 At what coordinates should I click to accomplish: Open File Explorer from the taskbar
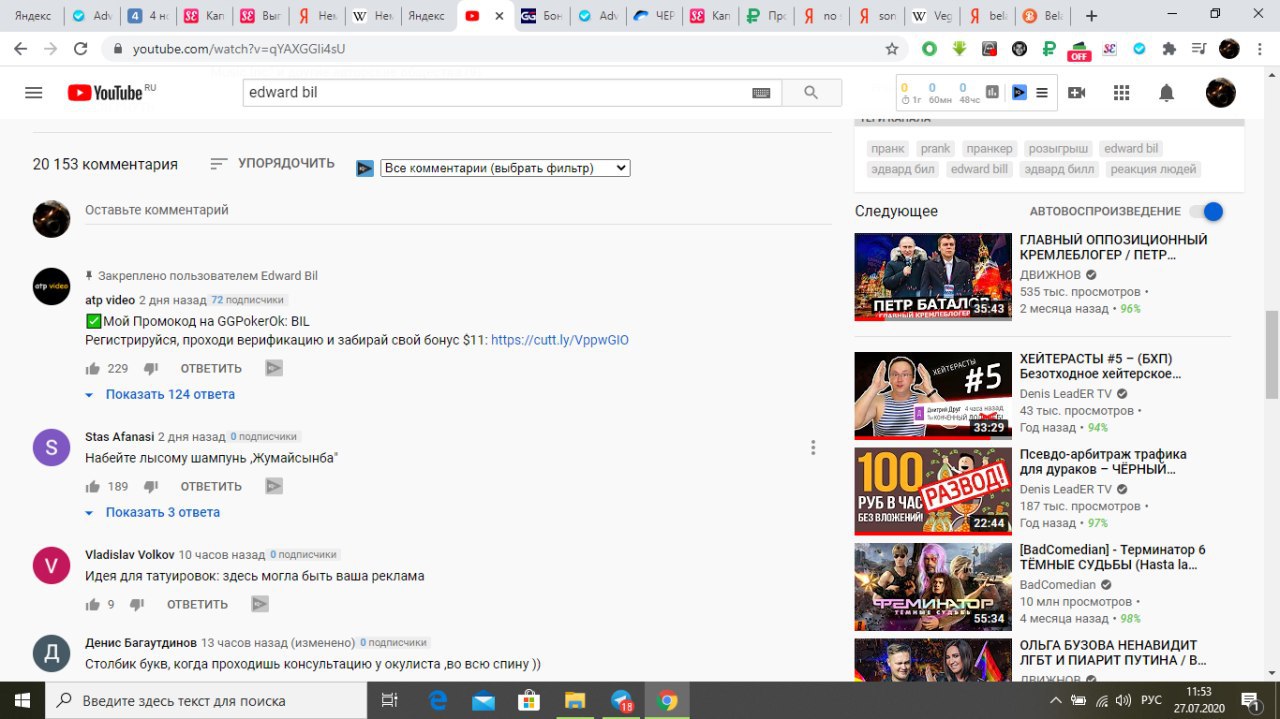click(575, 700)
